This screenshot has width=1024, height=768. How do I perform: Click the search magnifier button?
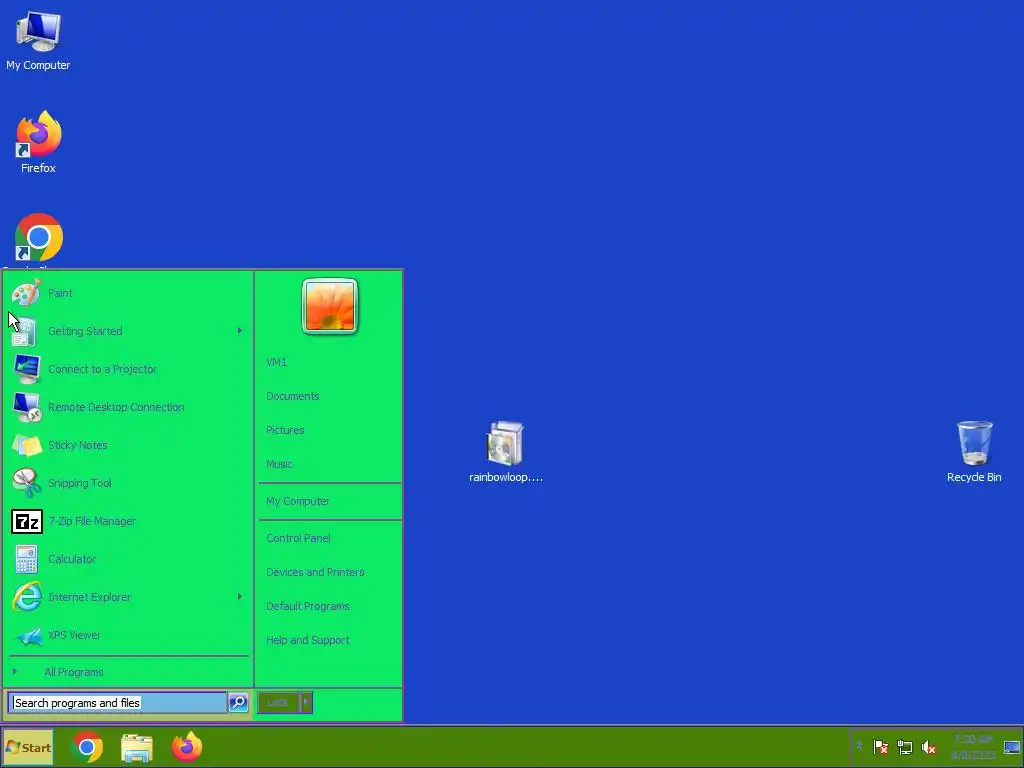pos(238,702)
